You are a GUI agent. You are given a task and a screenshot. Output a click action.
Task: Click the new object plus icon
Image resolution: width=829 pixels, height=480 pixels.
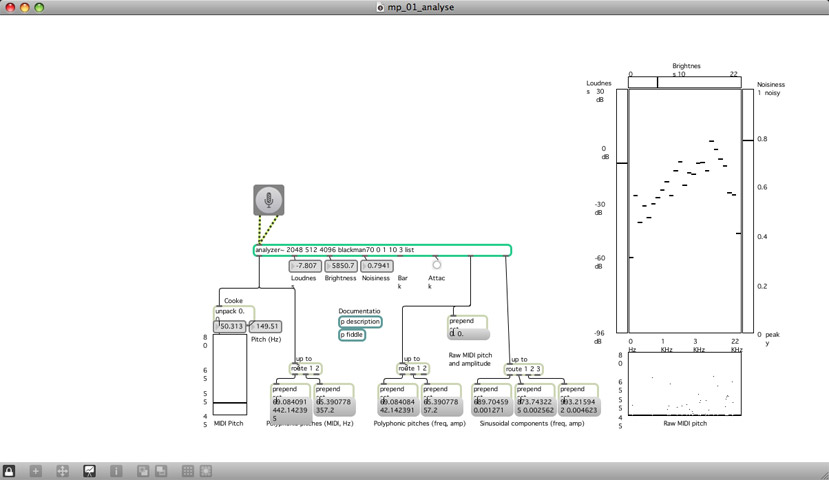[36, 470]
